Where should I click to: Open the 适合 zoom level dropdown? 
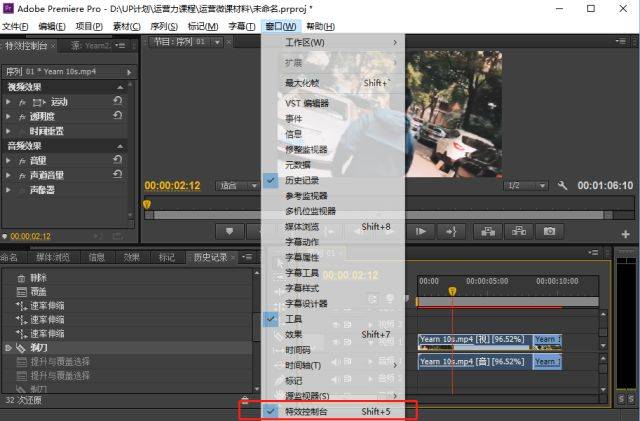point(238,186)
